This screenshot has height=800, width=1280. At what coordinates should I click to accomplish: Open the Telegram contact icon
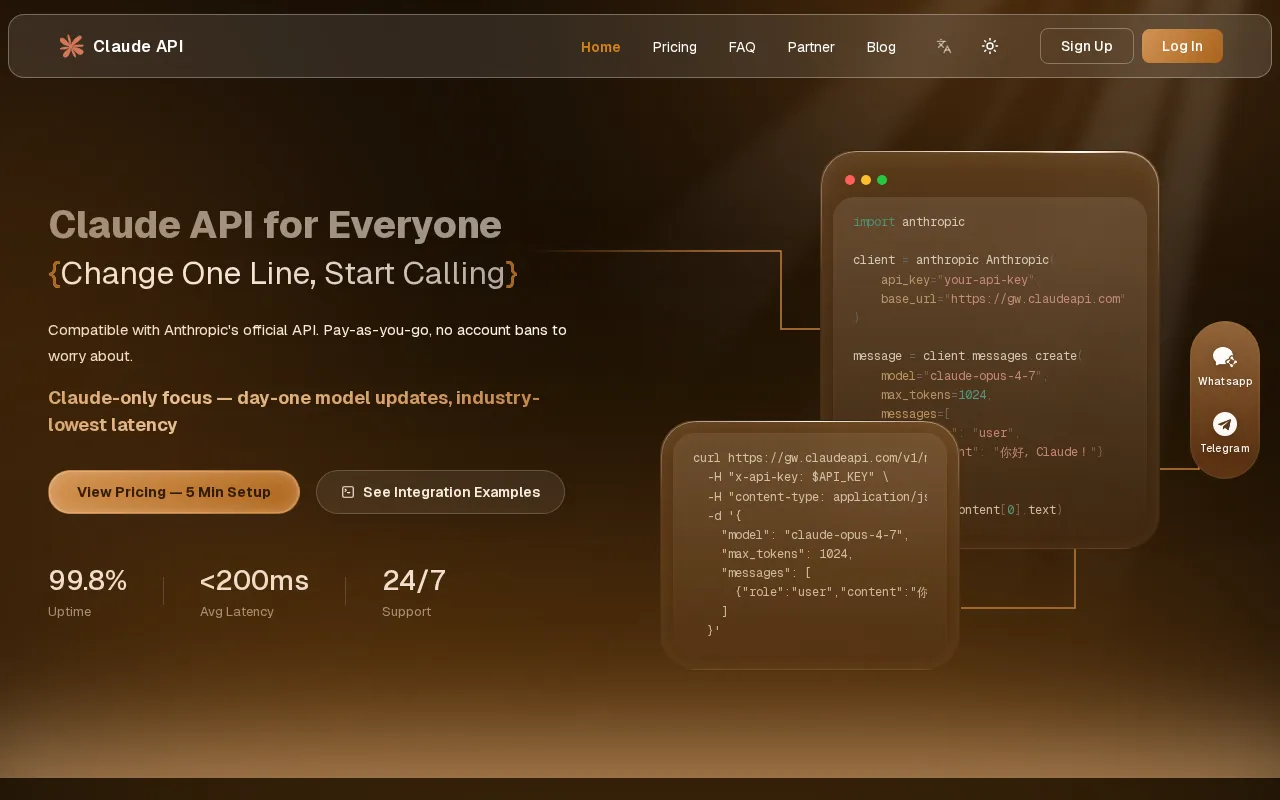click(x=1225, y=424)
